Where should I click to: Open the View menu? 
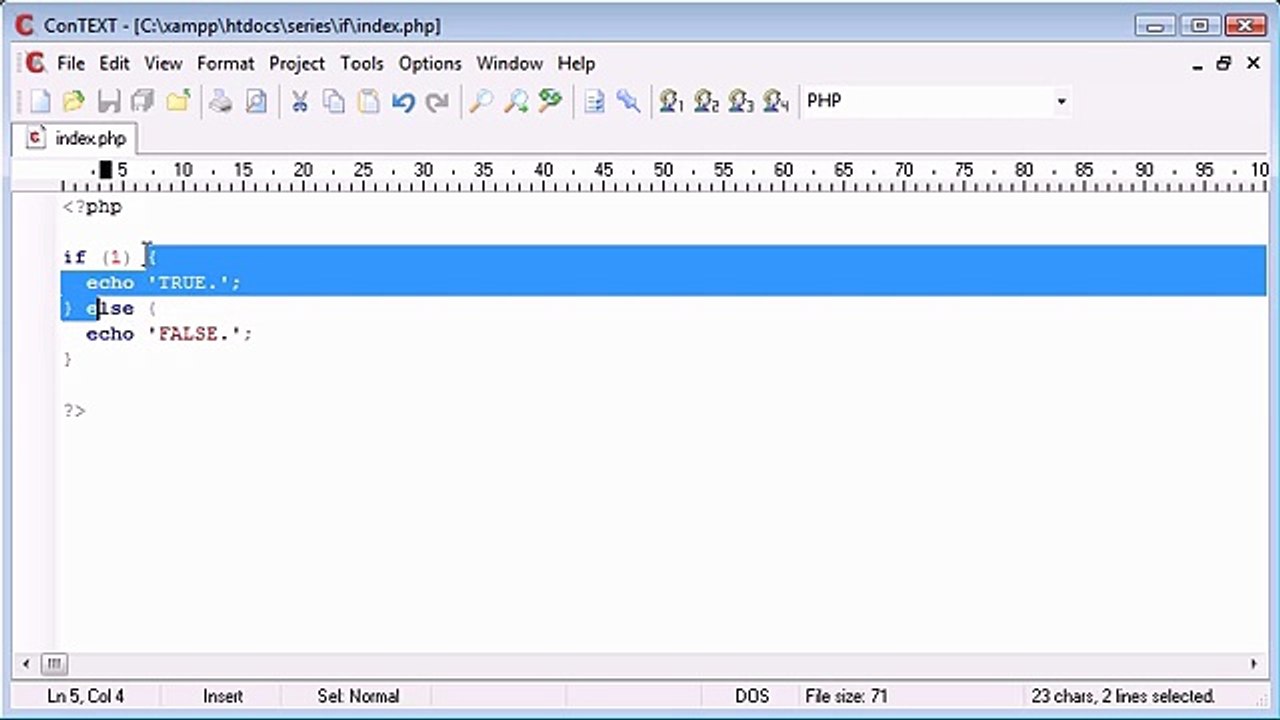pos(163,63)
